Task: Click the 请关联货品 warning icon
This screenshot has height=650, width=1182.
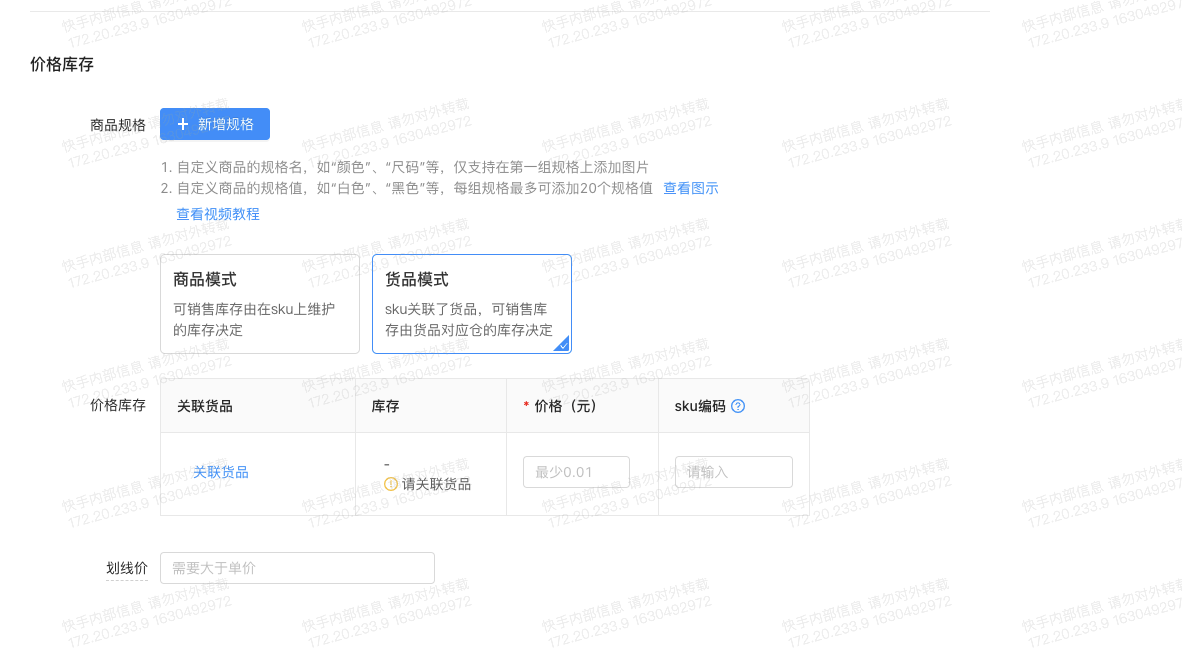Action: point(390,484)
